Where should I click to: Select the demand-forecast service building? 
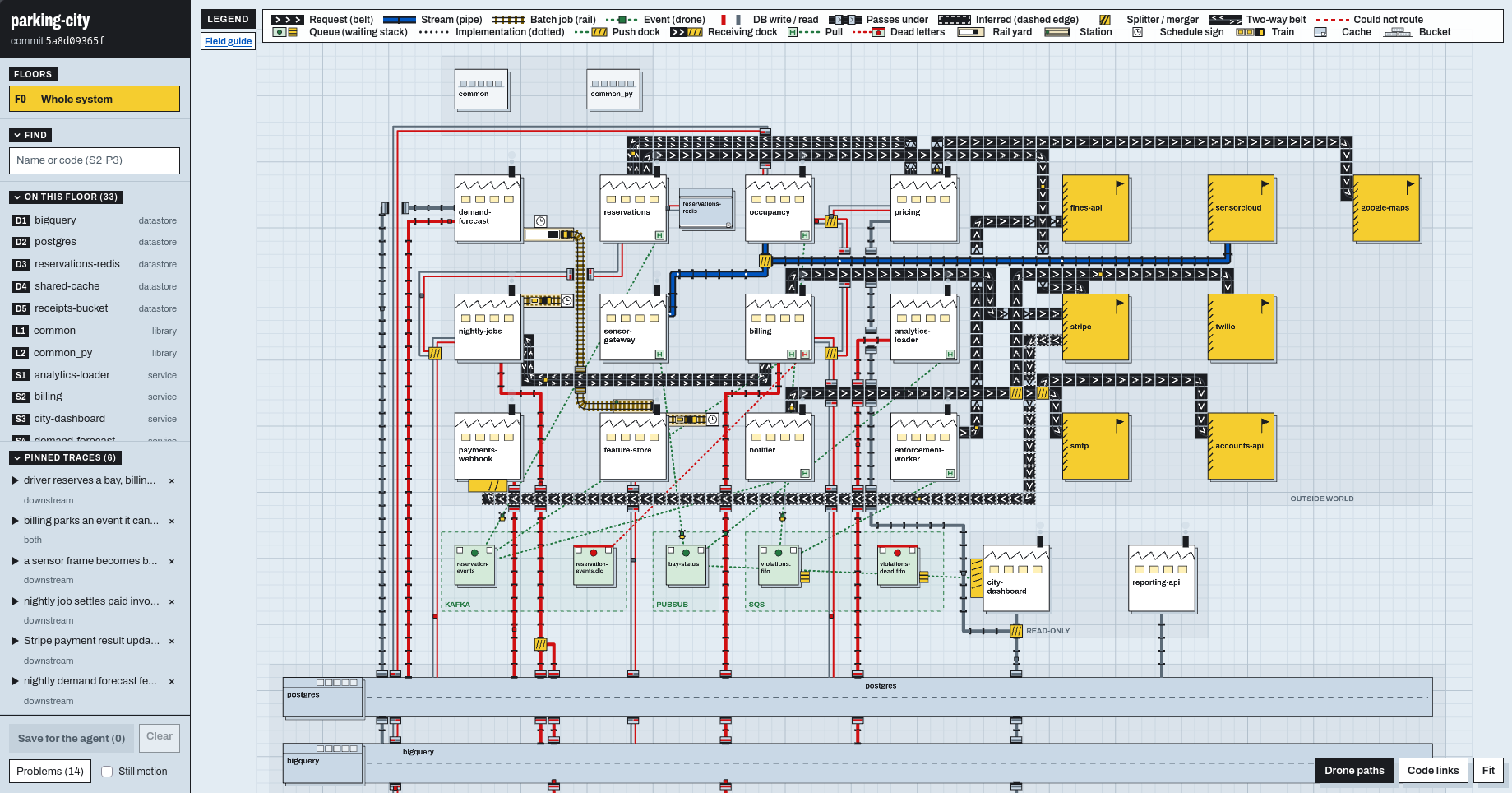point(488,208)
